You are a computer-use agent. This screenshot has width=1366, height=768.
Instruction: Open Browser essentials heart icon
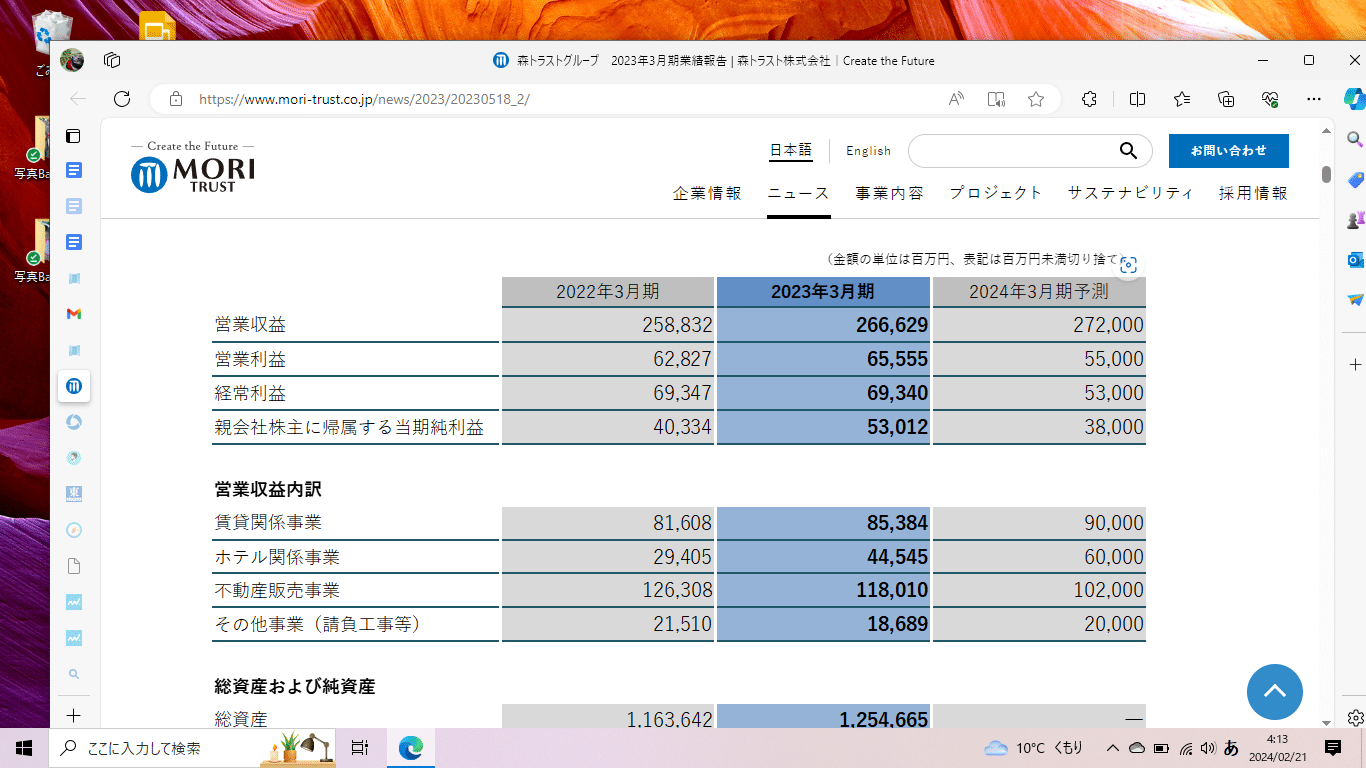(1271, 99)
